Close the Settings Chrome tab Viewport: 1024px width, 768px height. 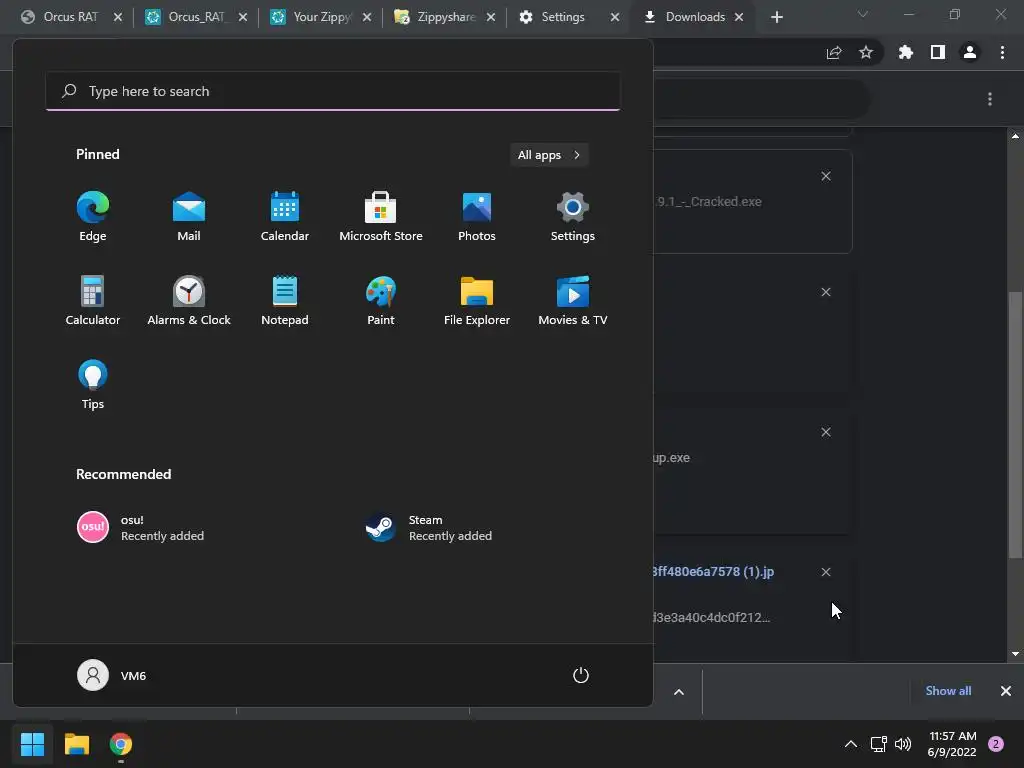pyautogui.click(x=615, y=18)
